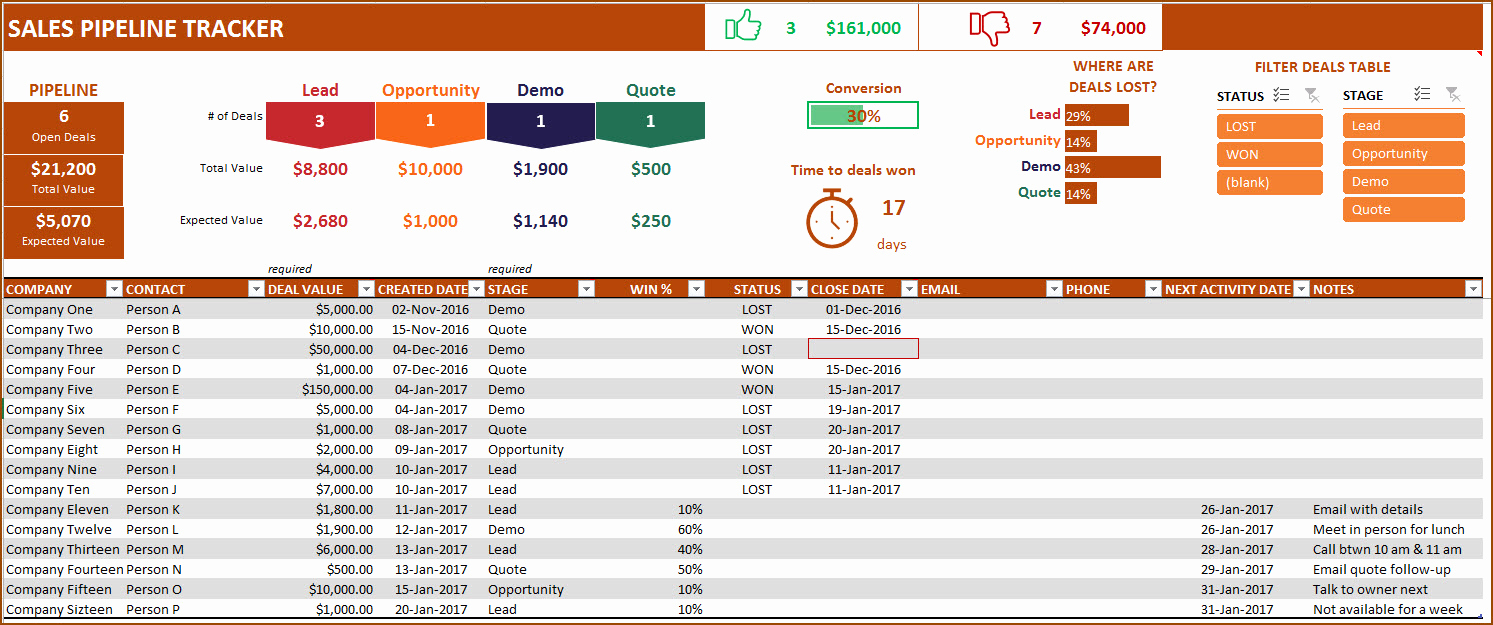Select the Company One cell
The width and height of the screenshot is (1493, 625).
(63, 309)
